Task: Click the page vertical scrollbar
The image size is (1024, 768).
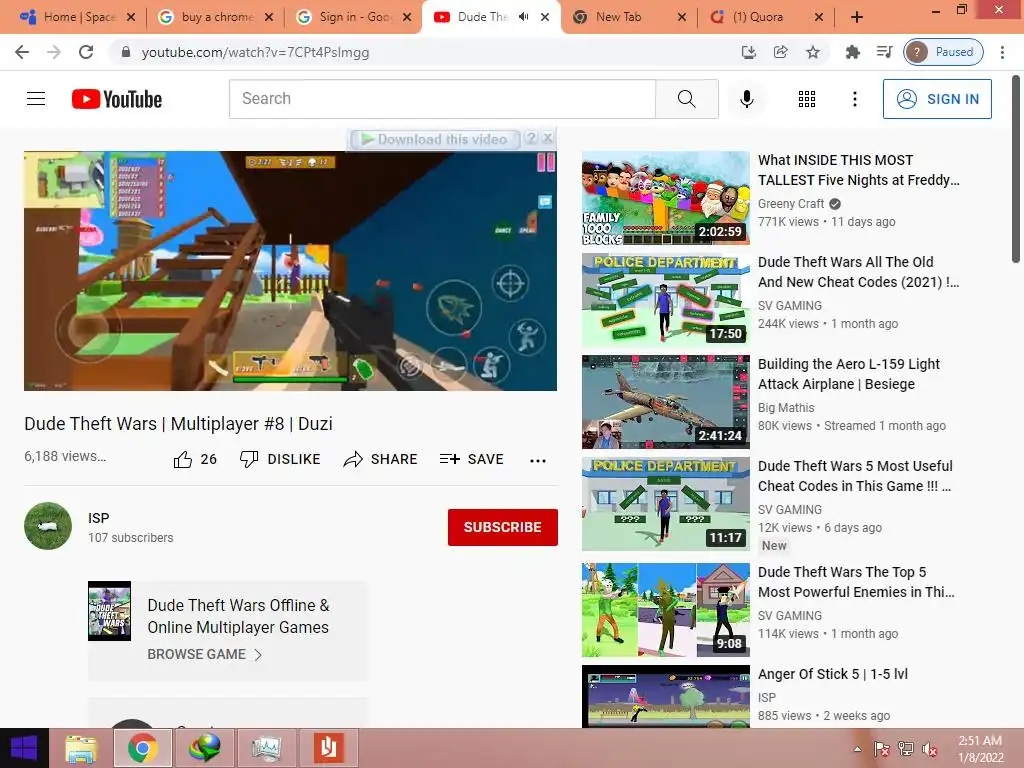Action: point(1016,170)
